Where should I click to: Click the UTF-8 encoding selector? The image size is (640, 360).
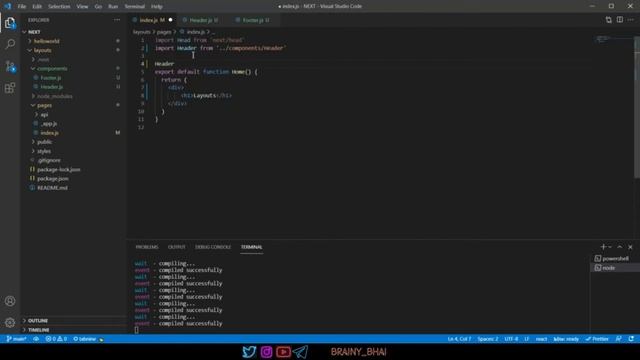point(511,339)
